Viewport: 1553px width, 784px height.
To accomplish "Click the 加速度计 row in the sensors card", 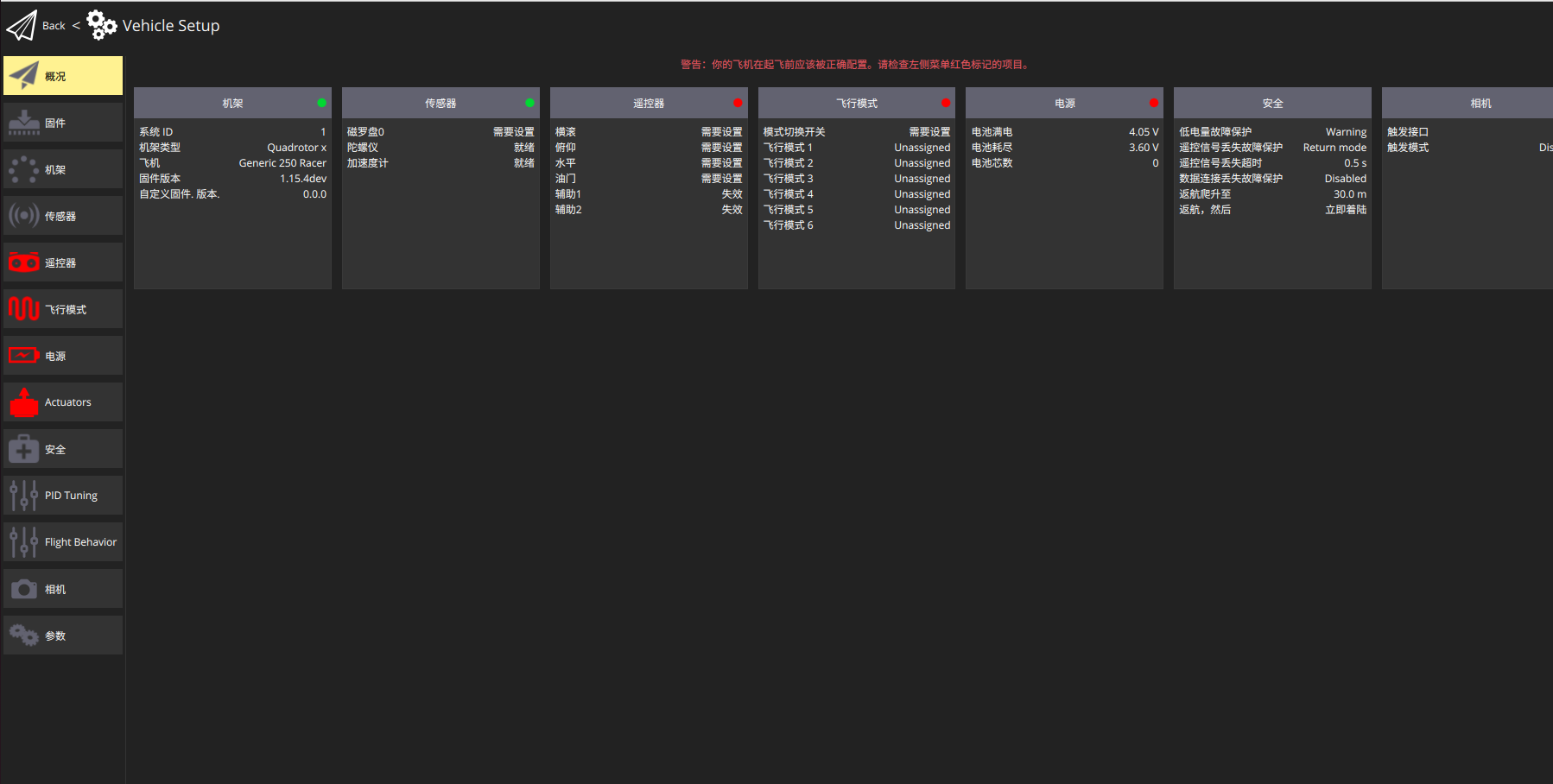I will pyautogui.click(x=441, y=163).
